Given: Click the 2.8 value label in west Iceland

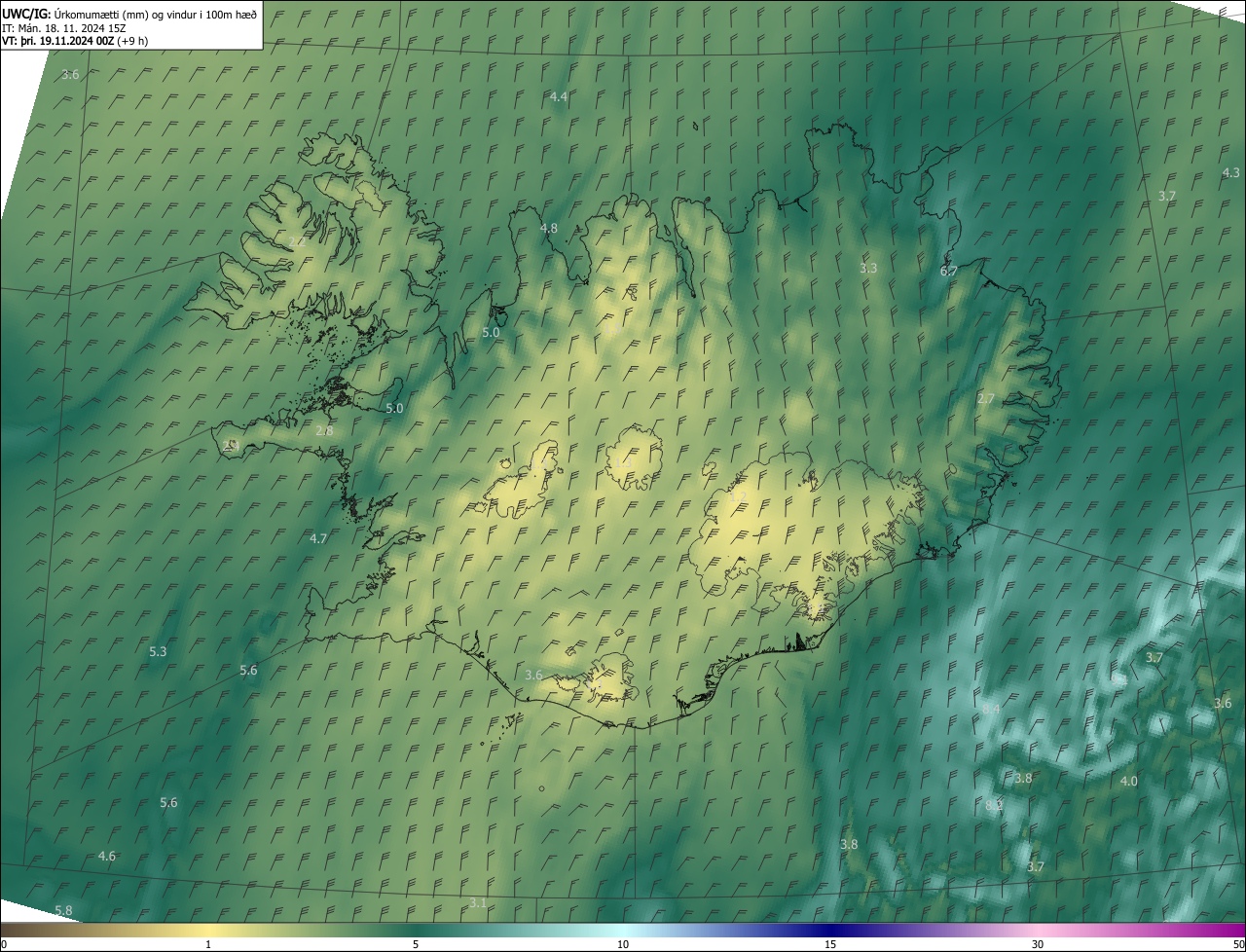Looking at the screenshot, I should [x=324, y=430].
